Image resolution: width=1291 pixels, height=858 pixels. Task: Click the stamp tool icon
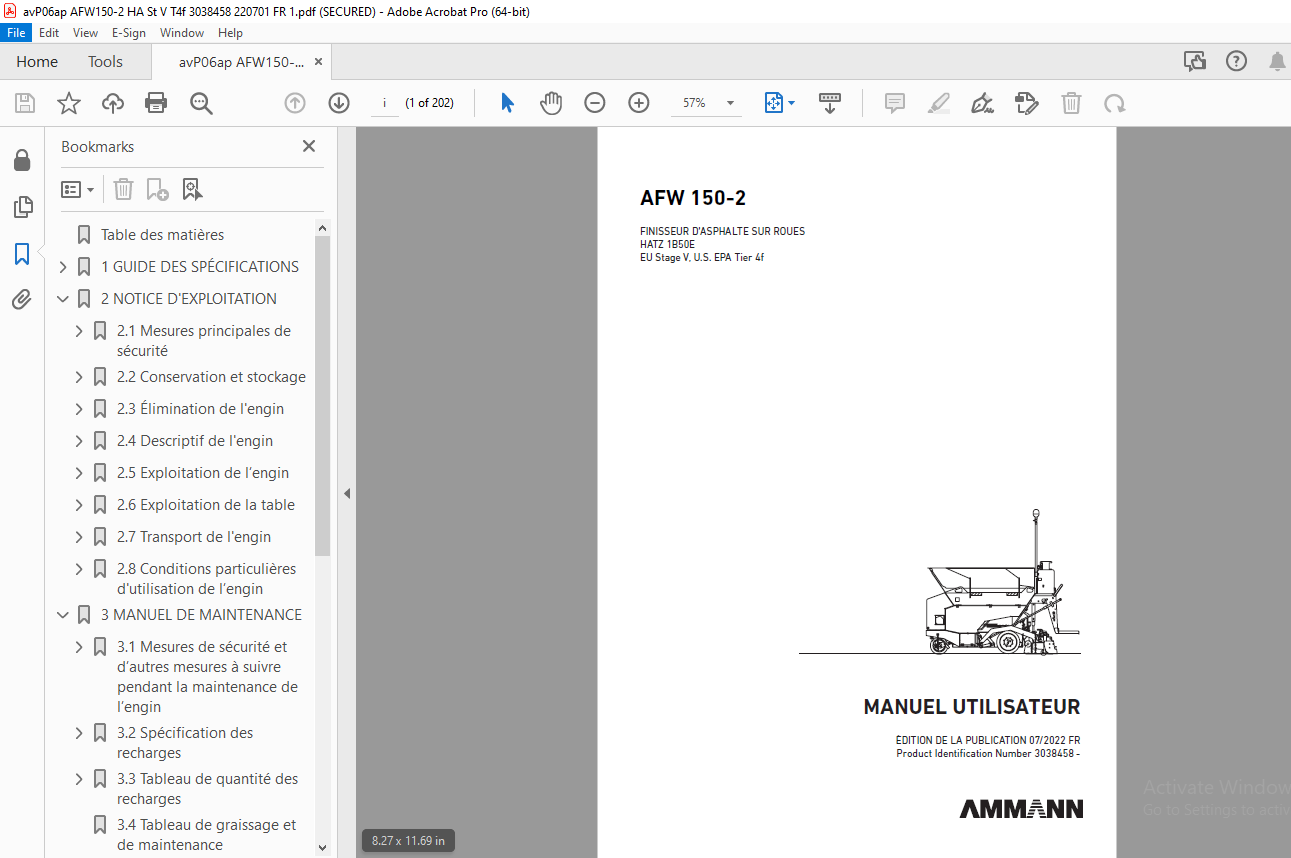[1026, 103]
